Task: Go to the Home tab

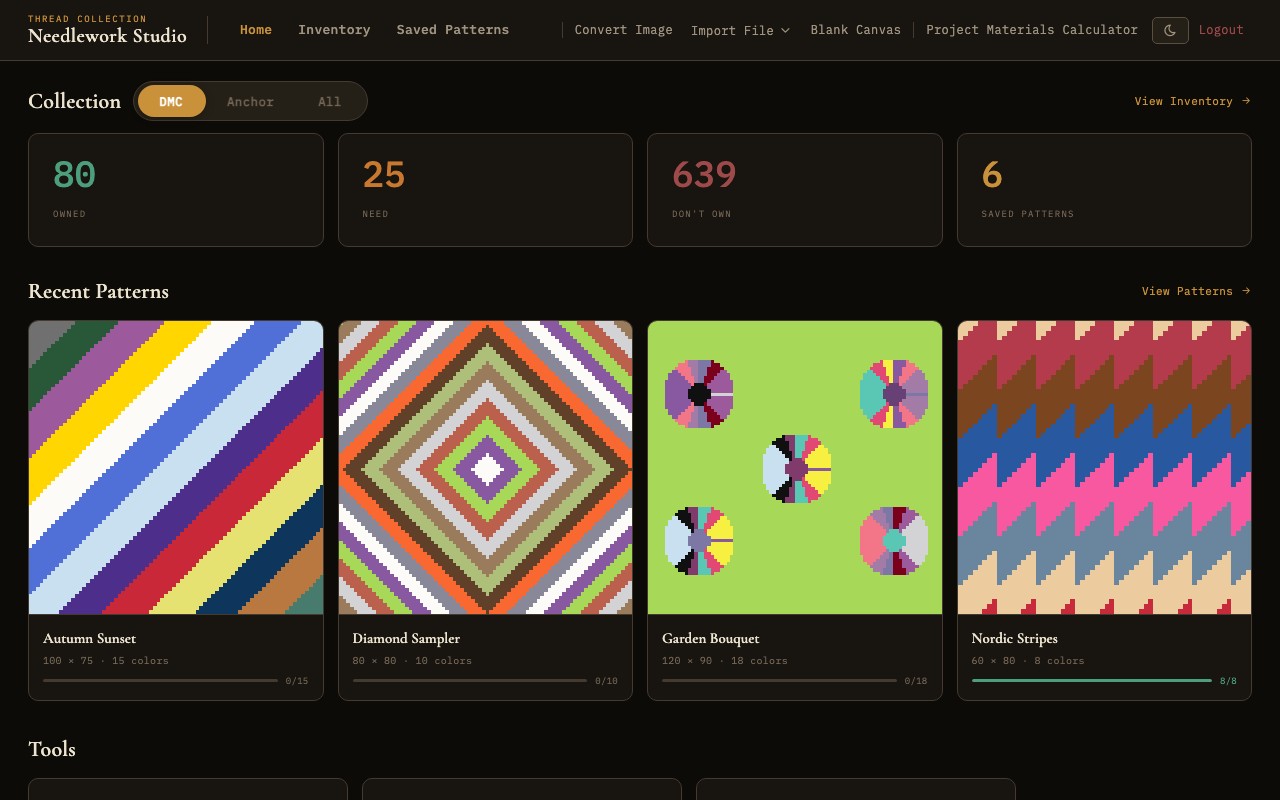Action: tap(256, 30)
